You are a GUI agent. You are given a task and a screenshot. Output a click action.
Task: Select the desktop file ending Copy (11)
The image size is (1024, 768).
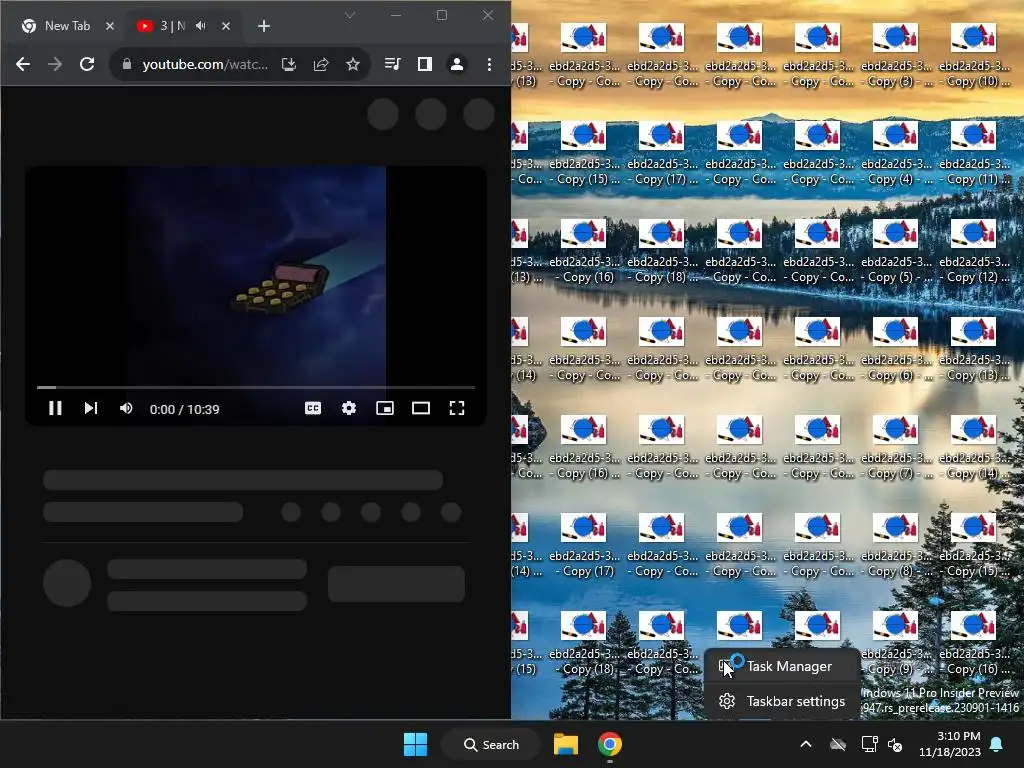coord(973,153)
